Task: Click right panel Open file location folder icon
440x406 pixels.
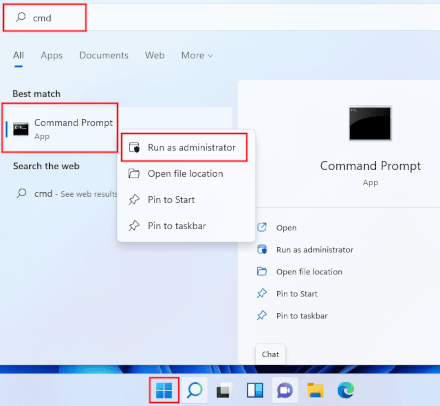Action: [262, 271]
